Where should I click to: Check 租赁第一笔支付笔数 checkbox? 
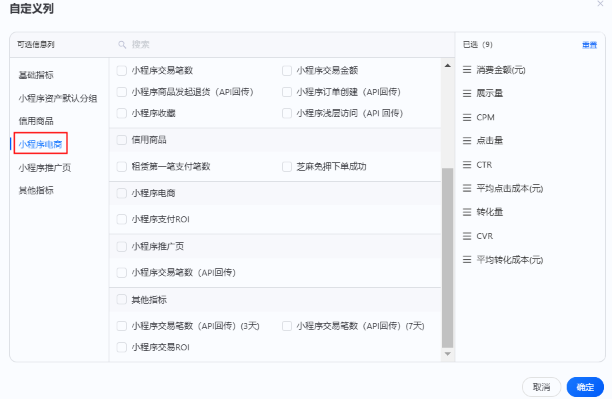click(x=122, y=167)
